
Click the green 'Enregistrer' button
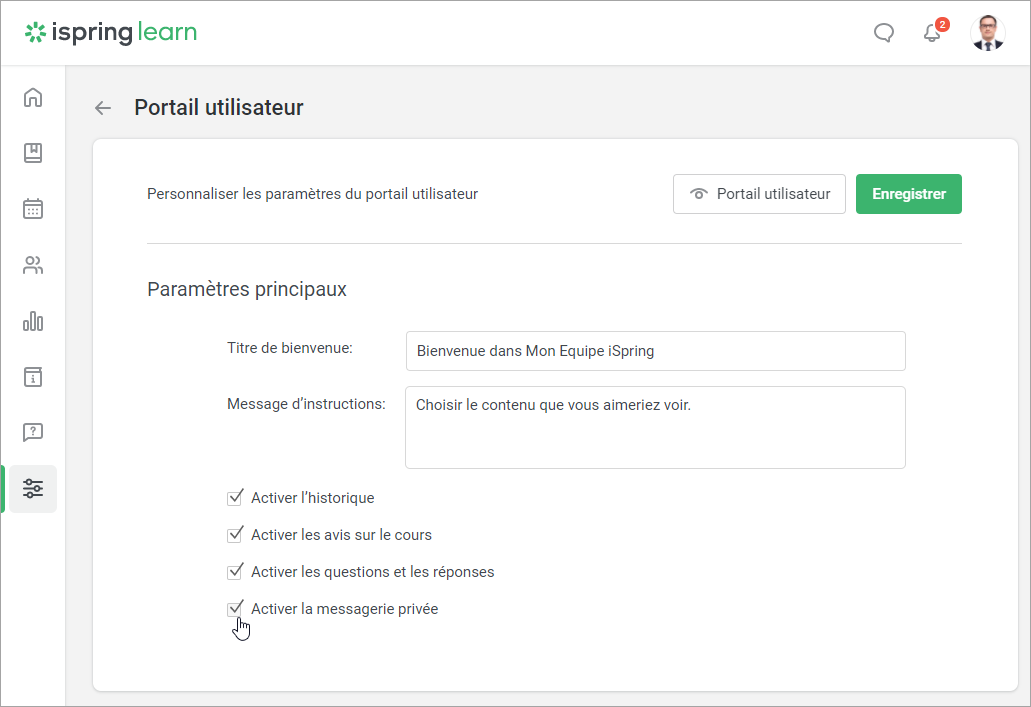(x=908, y=193)
